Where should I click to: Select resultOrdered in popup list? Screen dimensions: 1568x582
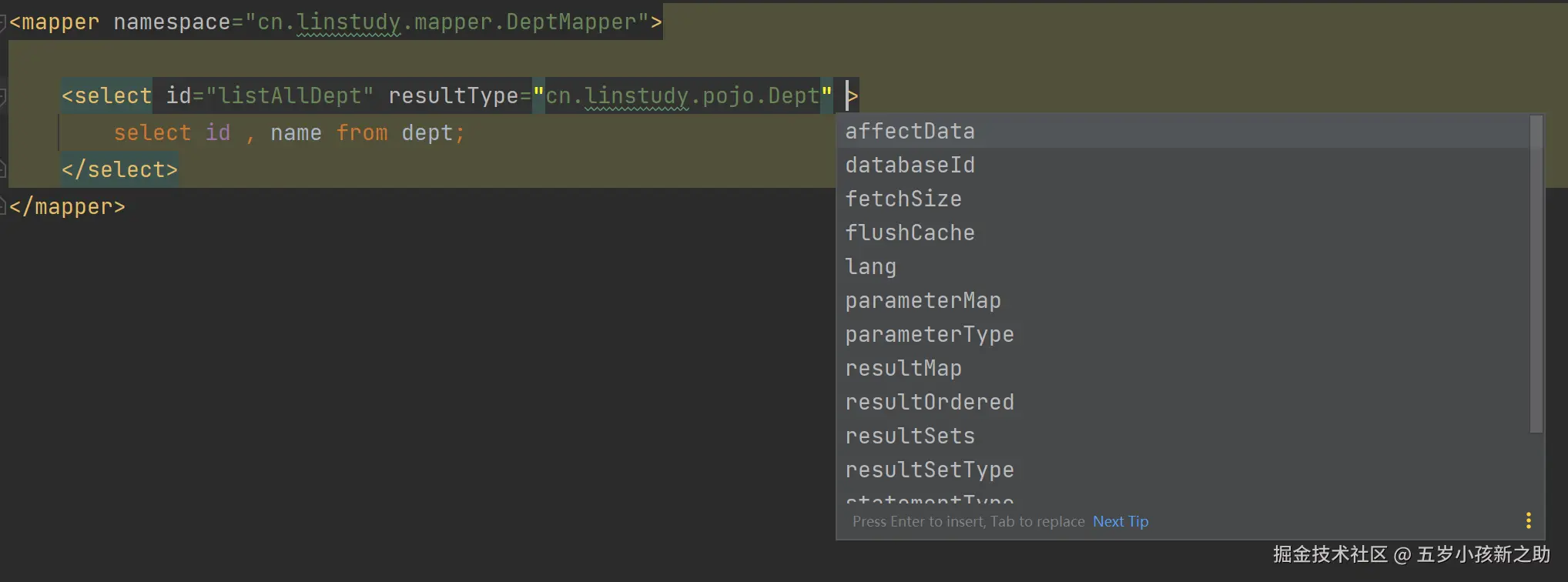(929, 403)
